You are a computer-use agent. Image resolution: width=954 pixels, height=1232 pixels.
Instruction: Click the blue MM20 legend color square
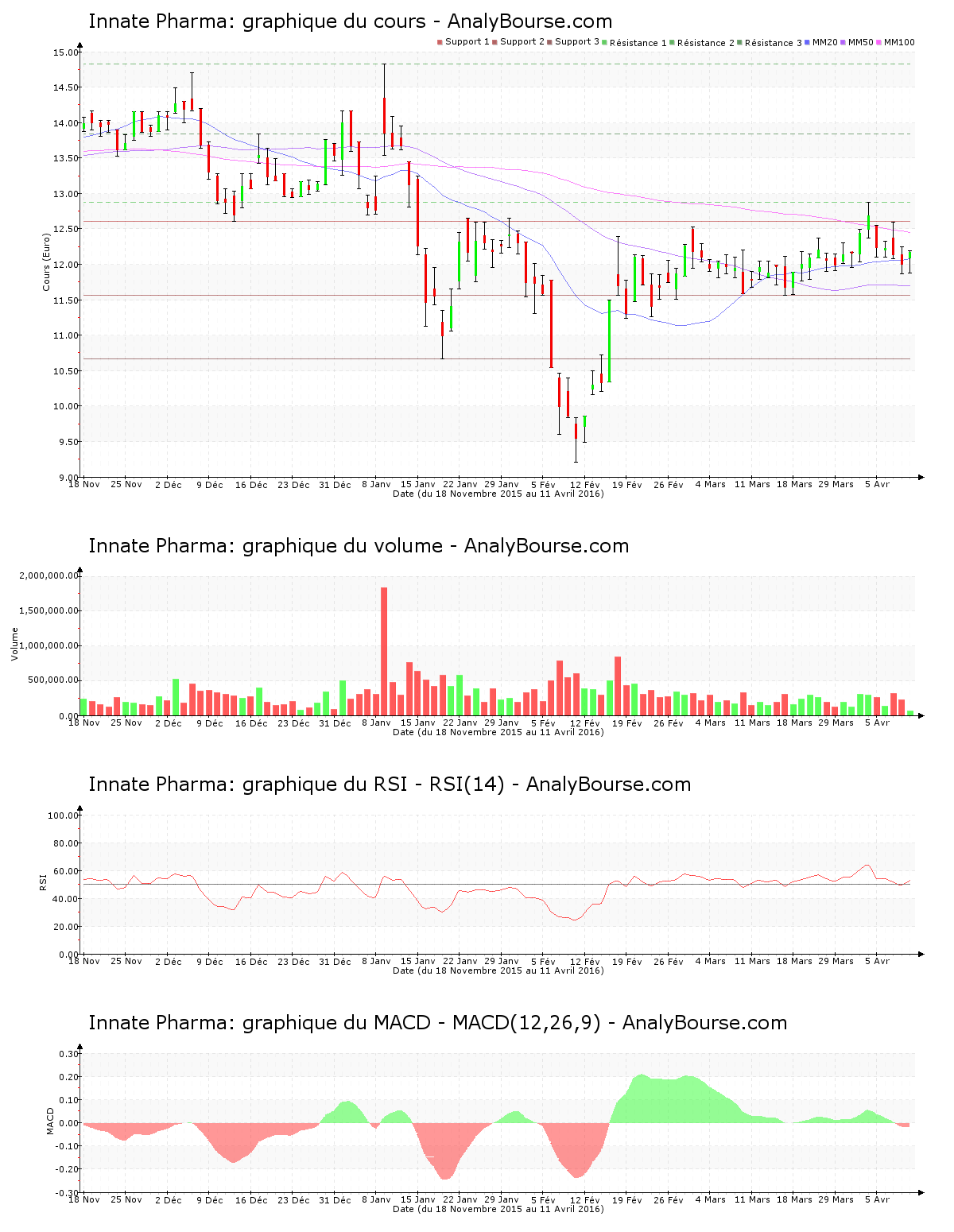[808, 42]
